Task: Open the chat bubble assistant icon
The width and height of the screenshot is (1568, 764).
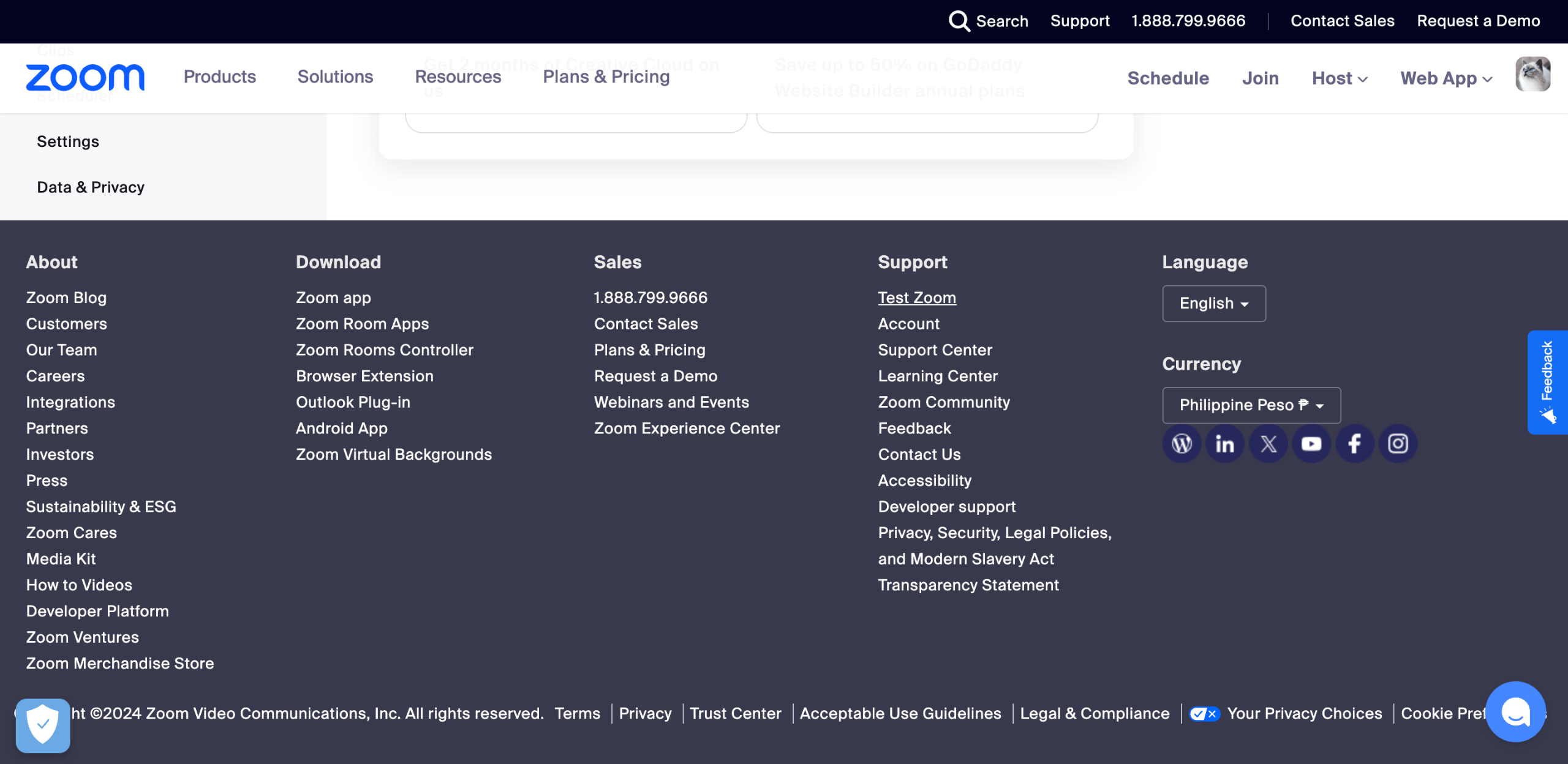Action: click(1516, 711)
